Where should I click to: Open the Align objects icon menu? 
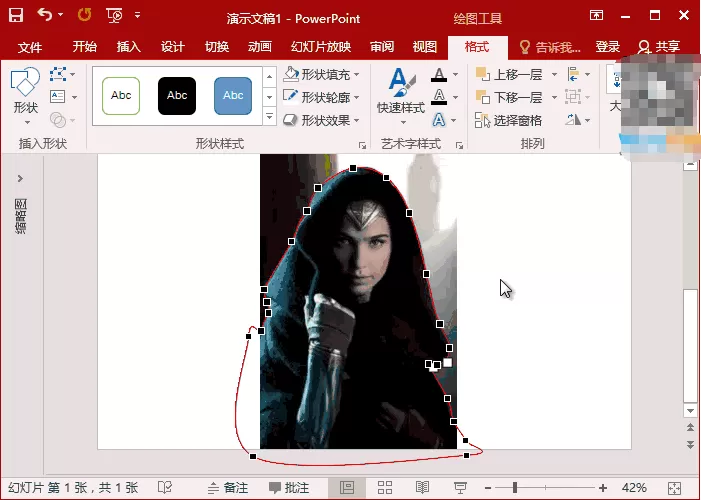578,74
